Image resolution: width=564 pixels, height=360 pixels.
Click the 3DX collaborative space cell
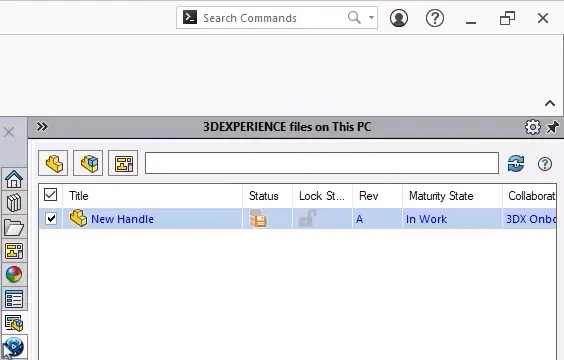click(529, 219)
